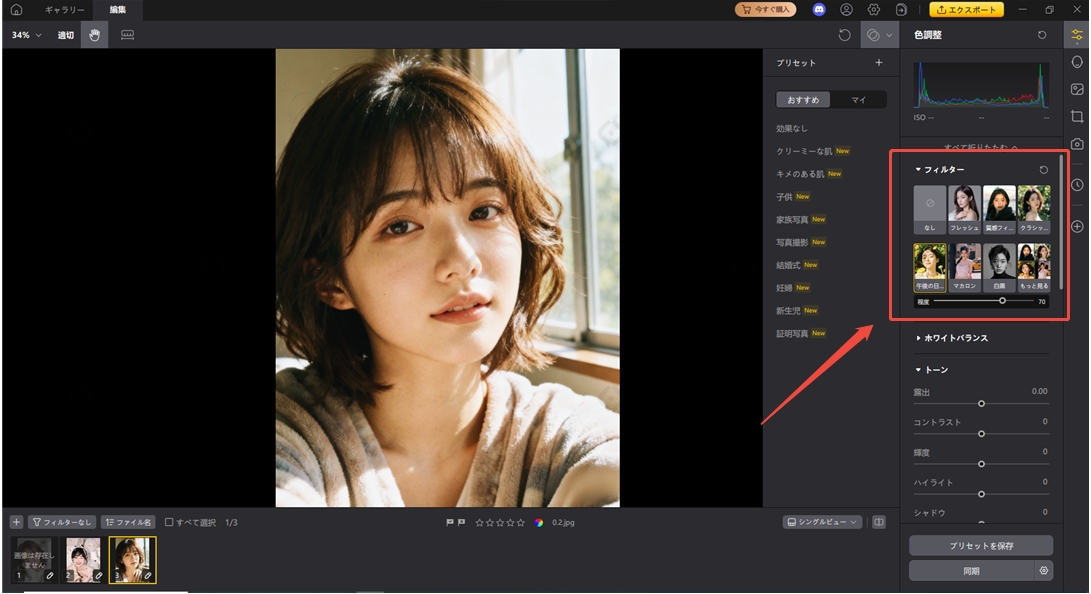The width and height of the screenshot is (1091, 594).
Task: Open the portrait retouch tool below color adjustment
Action: coord(1077,62)
